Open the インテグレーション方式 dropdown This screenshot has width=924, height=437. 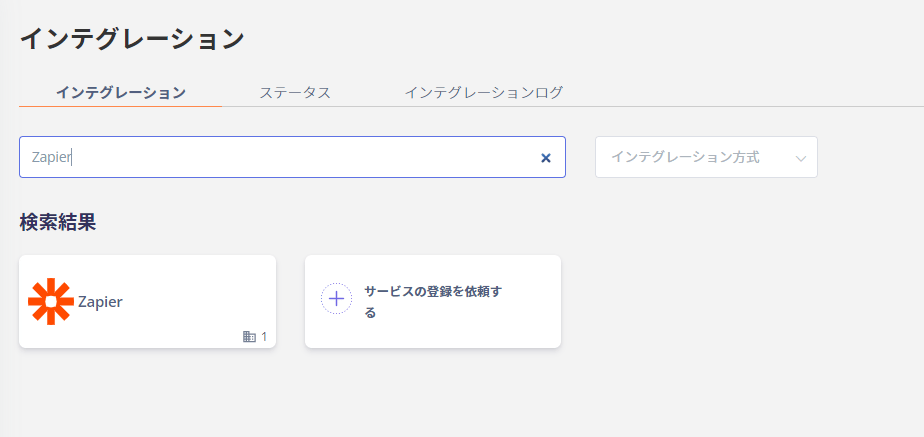click(x=706, y=157)
